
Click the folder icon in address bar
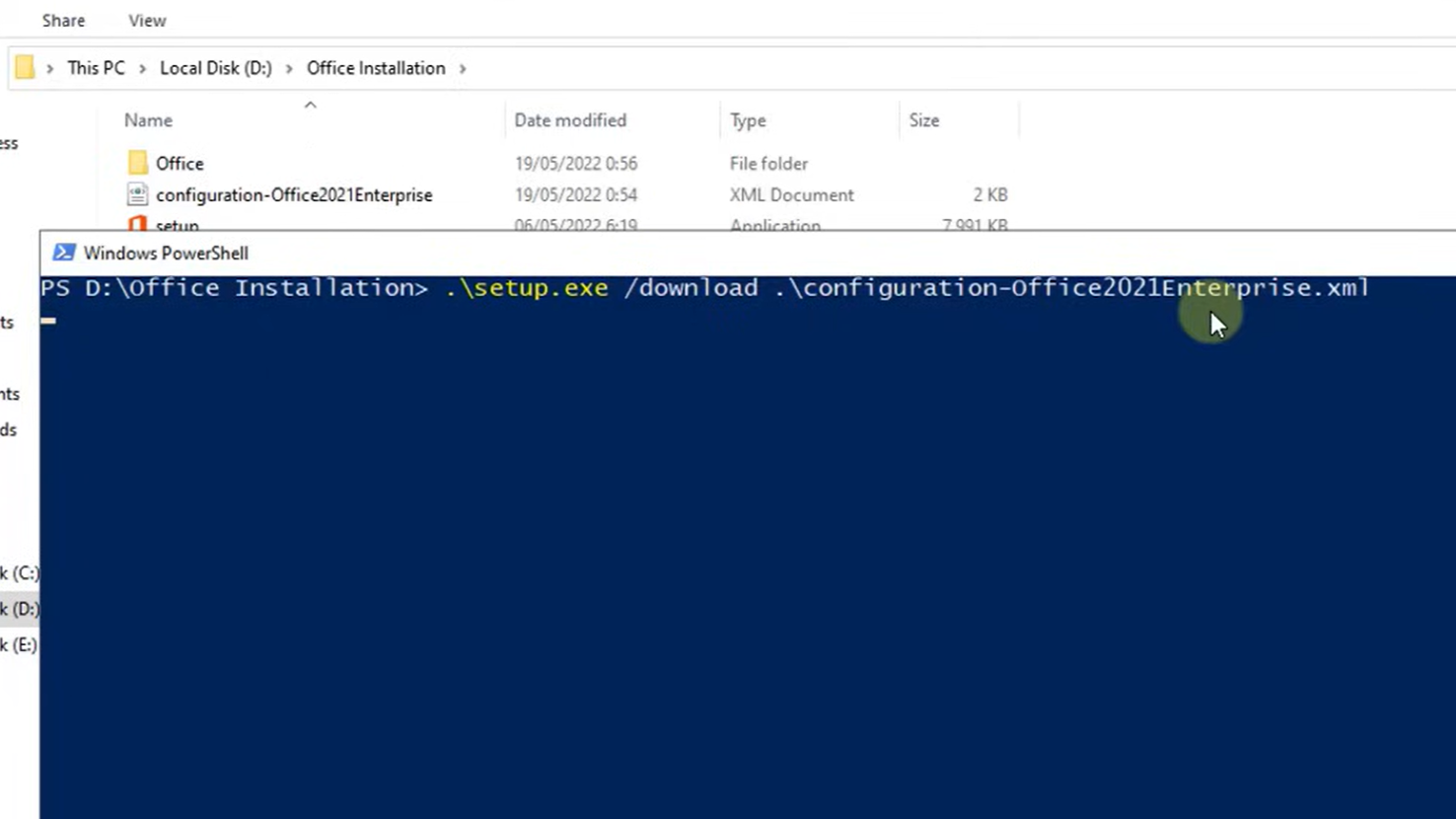tap(25, 68)
